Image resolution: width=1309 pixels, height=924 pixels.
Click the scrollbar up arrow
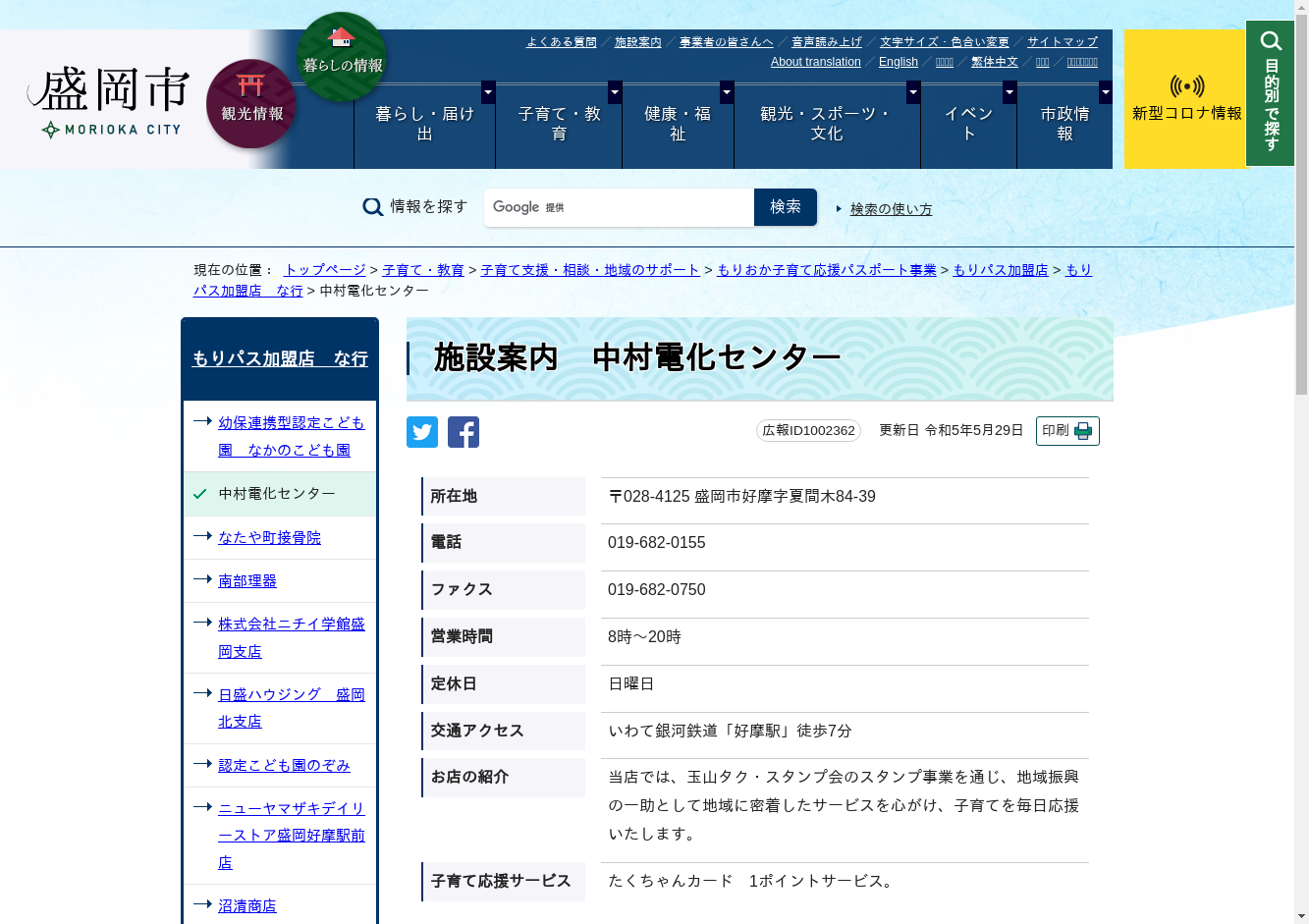[x=1301, y=8]
